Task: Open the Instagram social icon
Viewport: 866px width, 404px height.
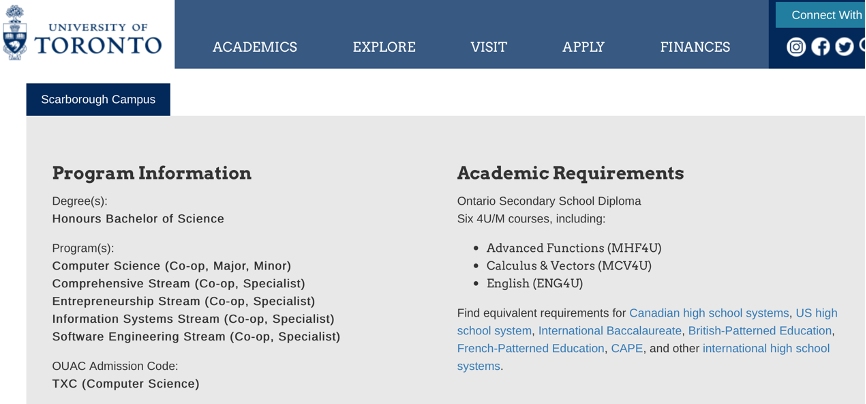Action: 796,47
